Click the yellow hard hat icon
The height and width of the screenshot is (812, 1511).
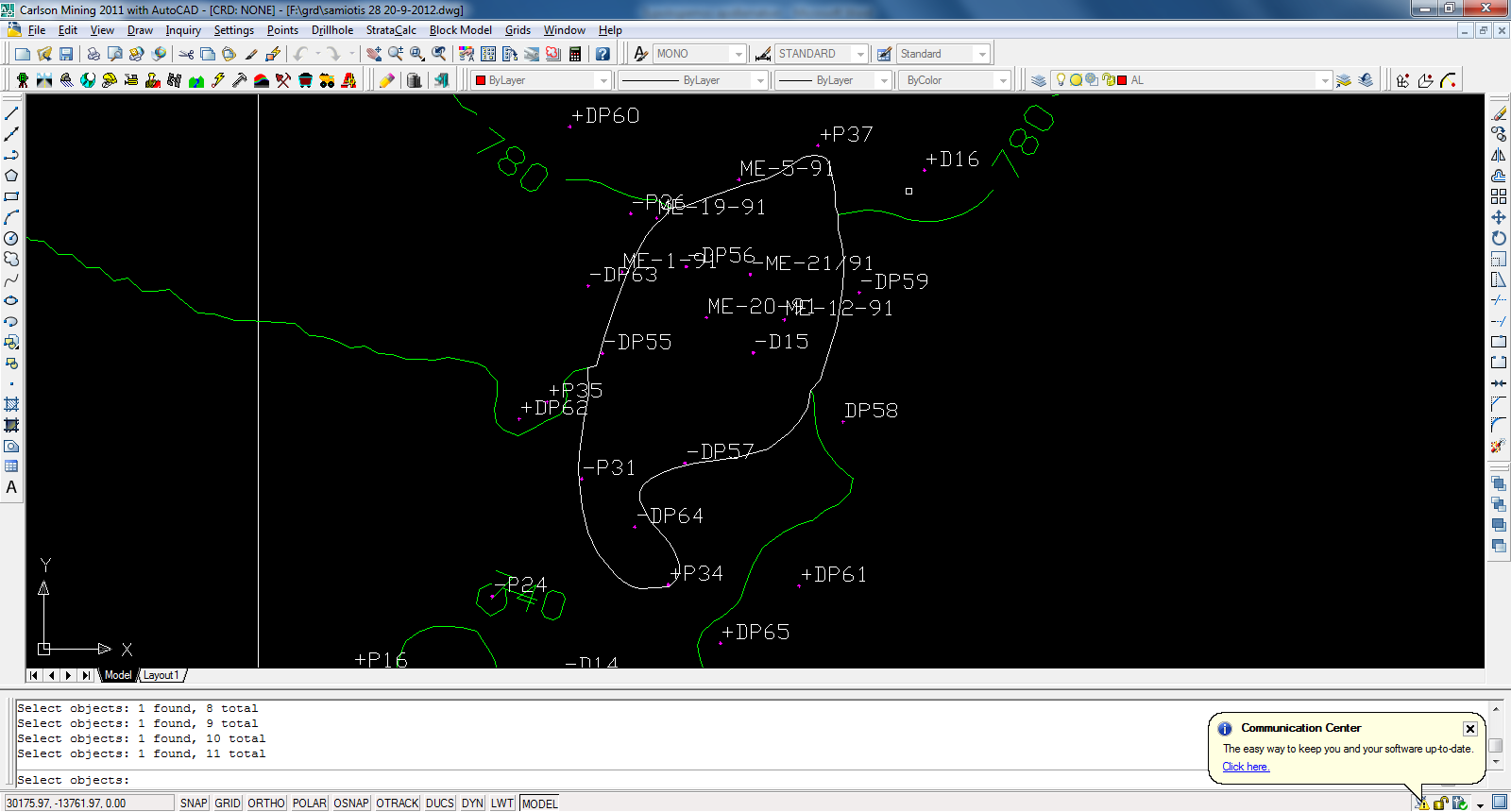110,80
